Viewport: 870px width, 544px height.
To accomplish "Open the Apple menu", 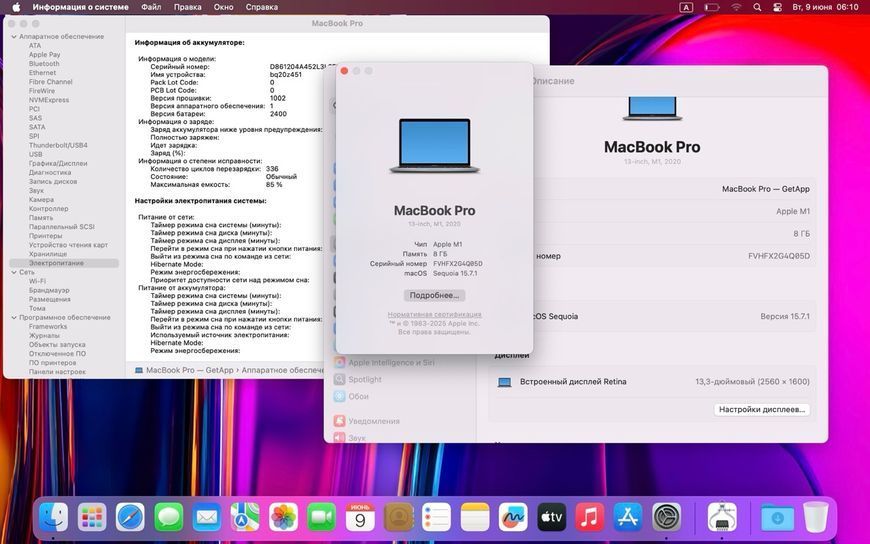I will (16, 7).
